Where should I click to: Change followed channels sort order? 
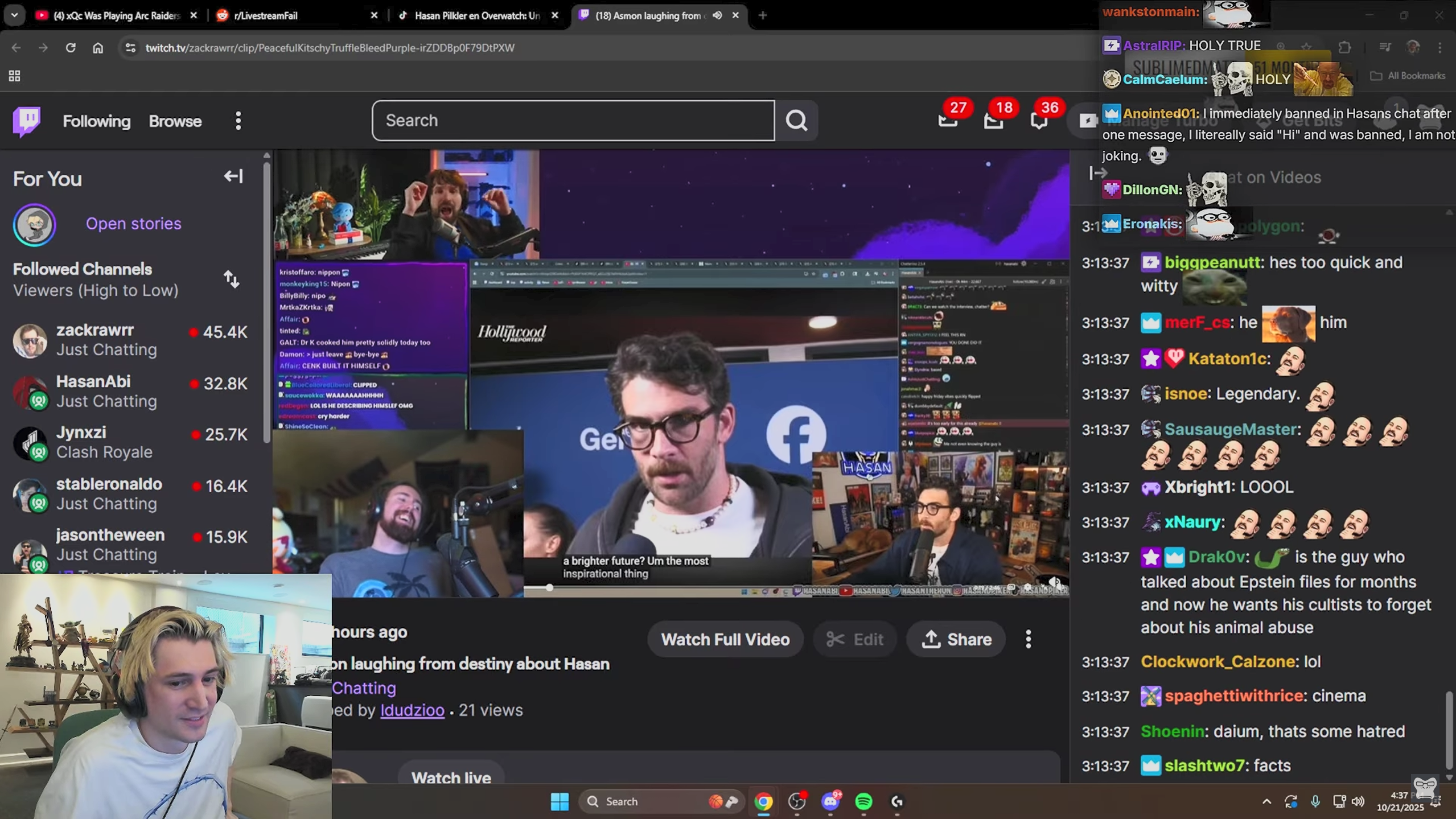(x=231, y=279)
